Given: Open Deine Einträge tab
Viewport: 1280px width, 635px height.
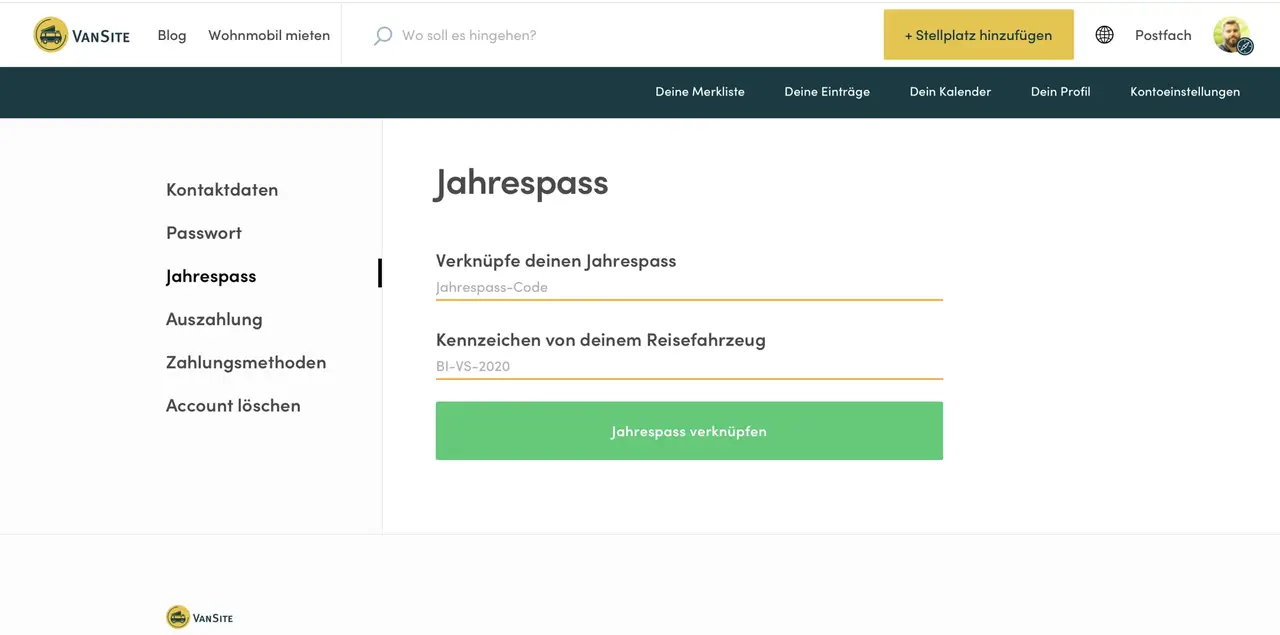Looking at the screenshot, I should coord(827,92).
